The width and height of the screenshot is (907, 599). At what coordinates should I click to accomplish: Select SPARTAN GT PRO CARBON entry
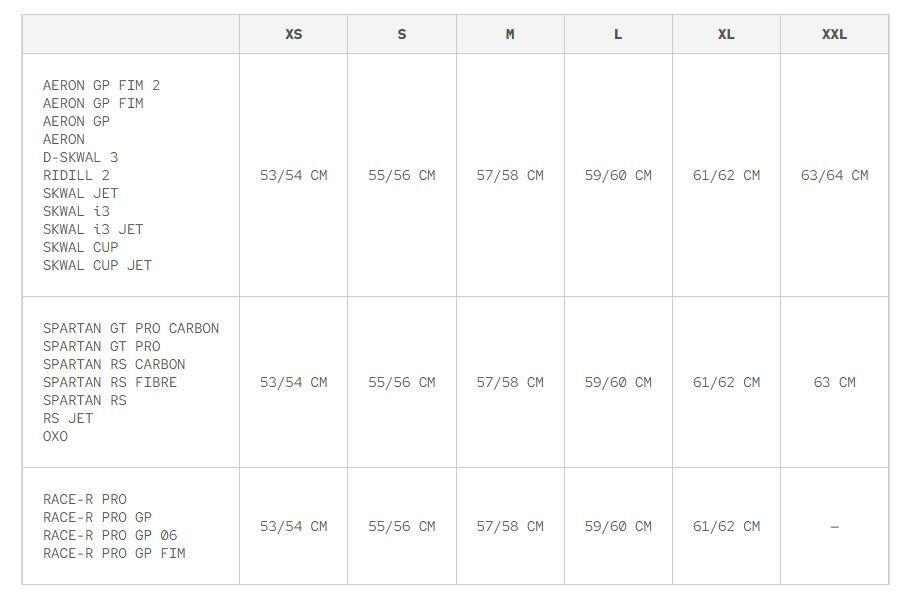tap(131, 328)
